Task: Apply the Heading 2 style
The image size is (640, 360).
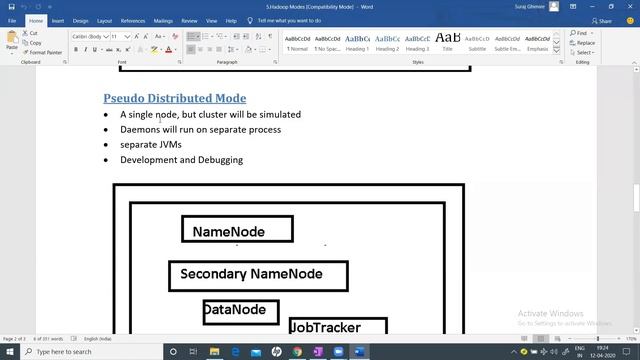Action: (387, 43)
